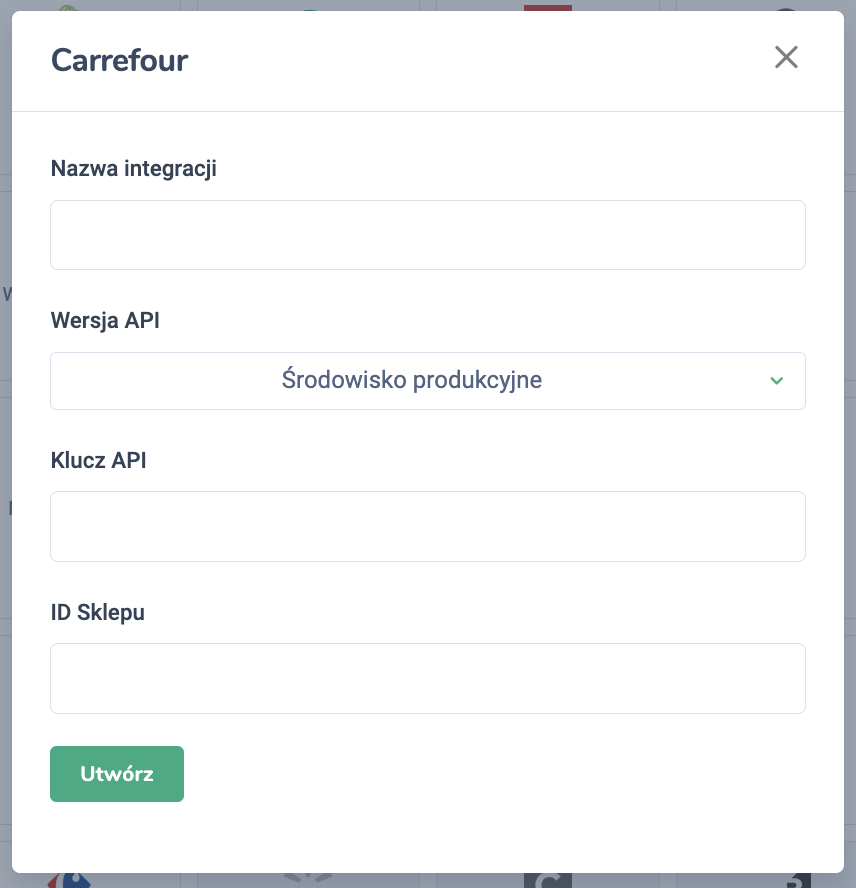The width and height of the screenshot is (856, 888).
Task: Click the Nazwa integracji label
Action: 133,168
